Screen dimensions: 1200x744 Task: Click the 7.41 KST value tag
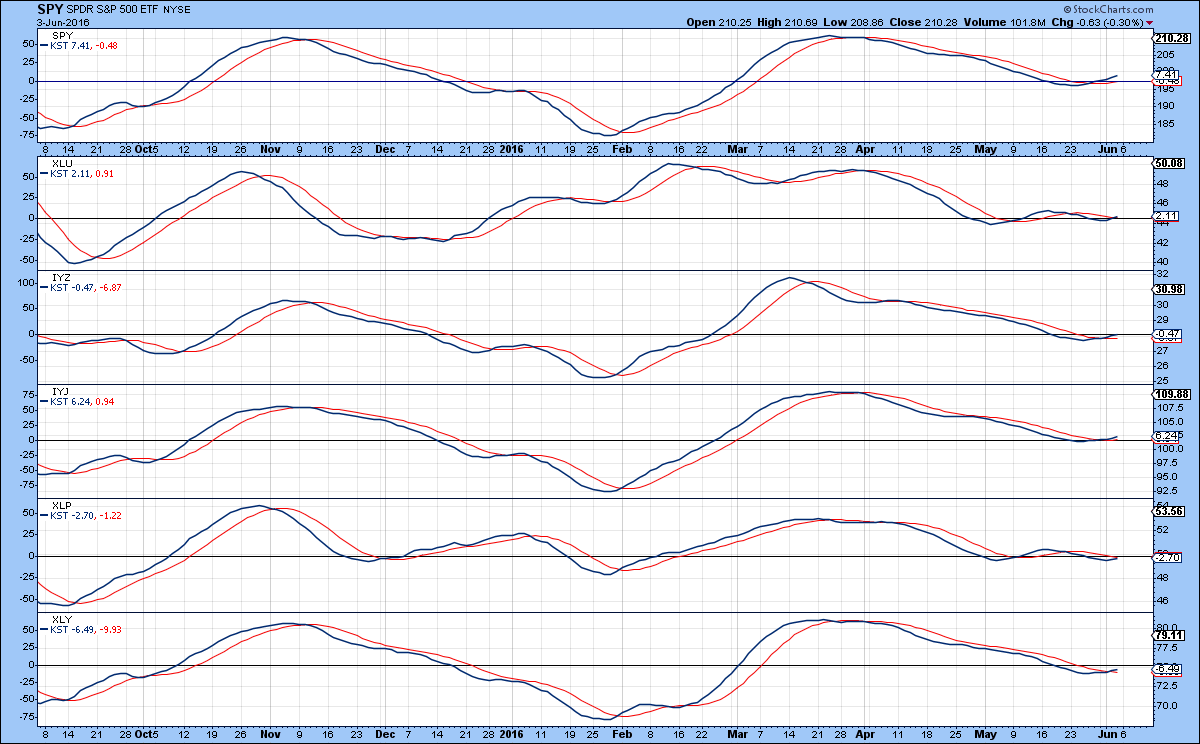pyautogui.click(x=1166, y=74)
